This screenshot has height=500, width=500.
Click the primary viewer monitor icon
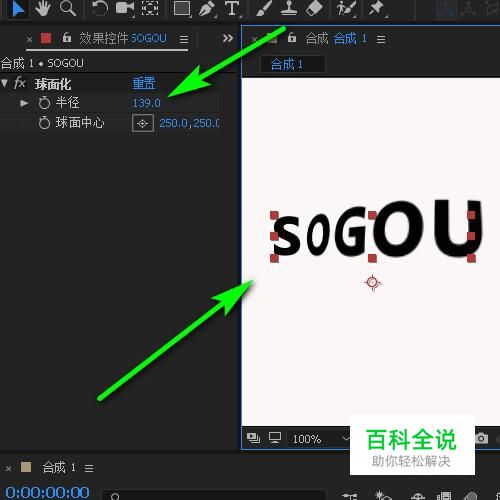[275, 438]
